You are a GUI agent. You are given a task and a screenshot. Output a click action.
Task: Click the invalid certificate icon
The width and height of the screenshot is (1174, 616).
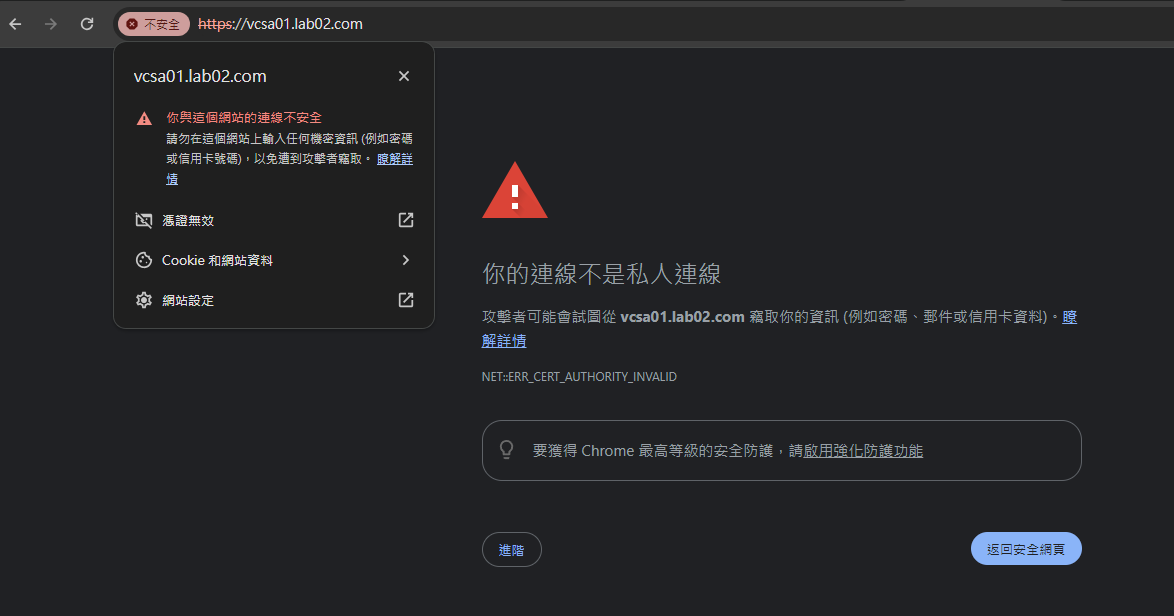click(144, 220)
